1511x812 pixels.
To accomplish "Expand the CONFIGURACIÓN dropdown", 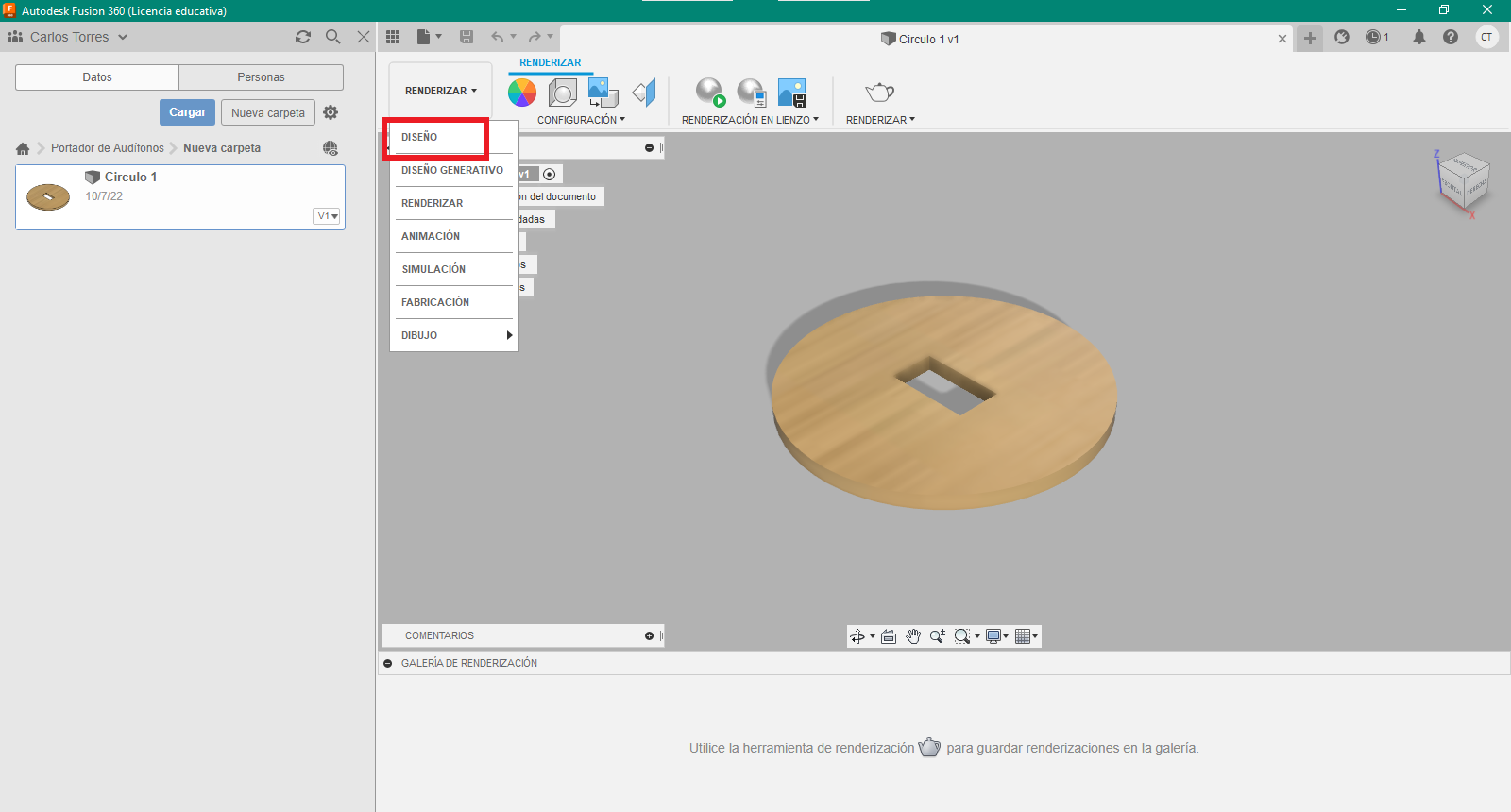I will (x=581, y=120).
